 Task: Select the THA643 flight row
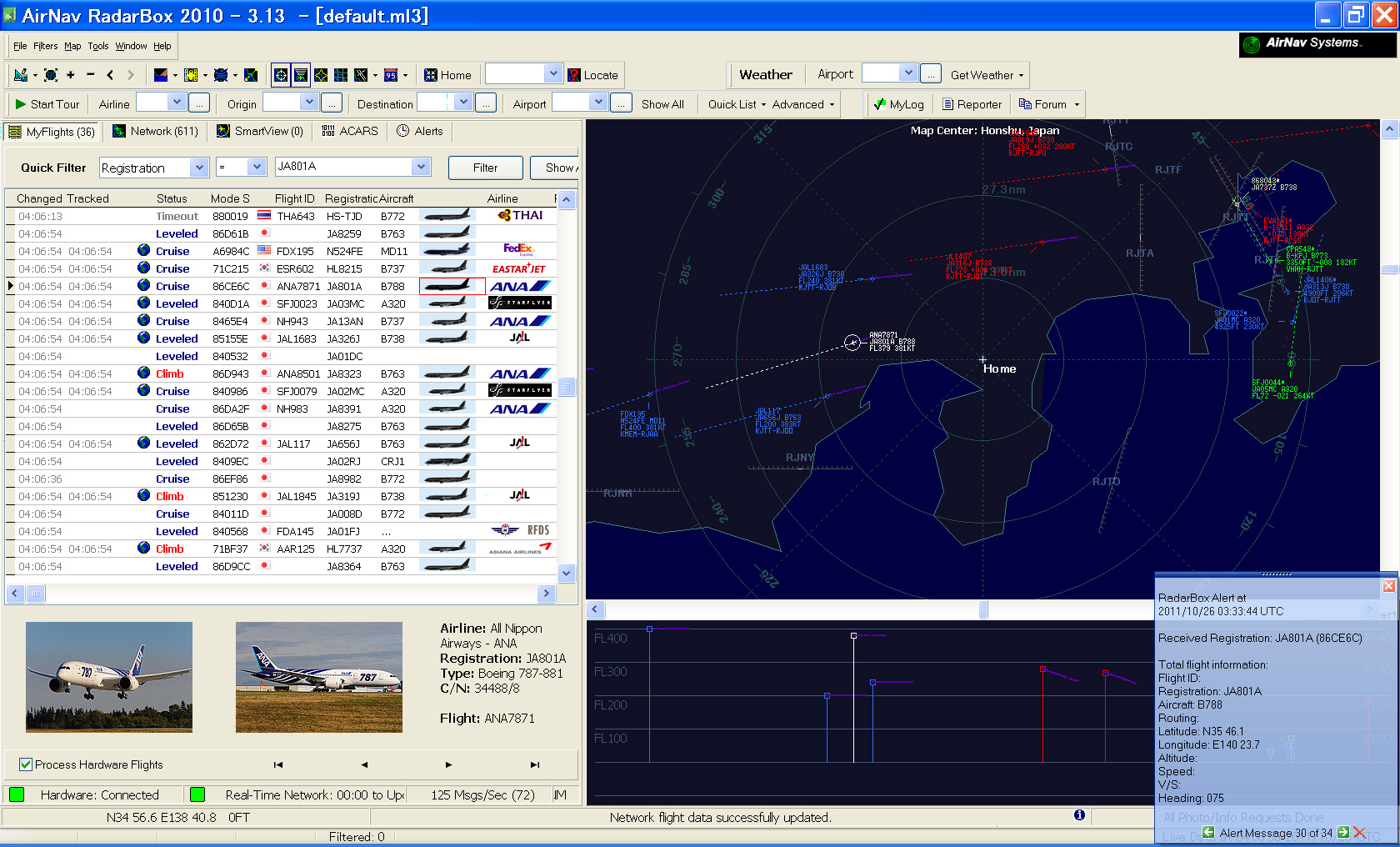tap(282, 216)
